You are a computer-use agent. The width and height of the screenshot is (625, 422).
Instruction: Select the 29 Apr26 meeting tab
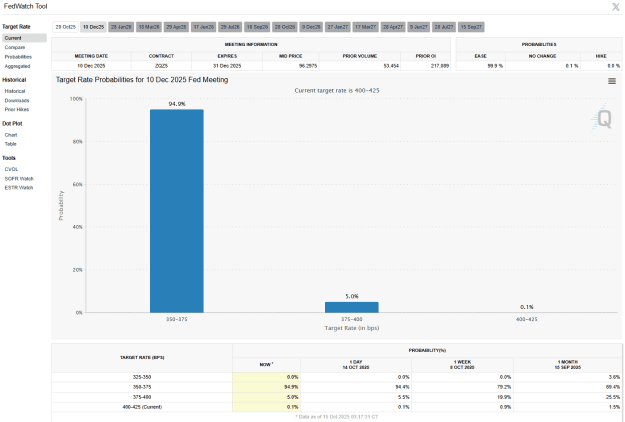coord(176,27)
